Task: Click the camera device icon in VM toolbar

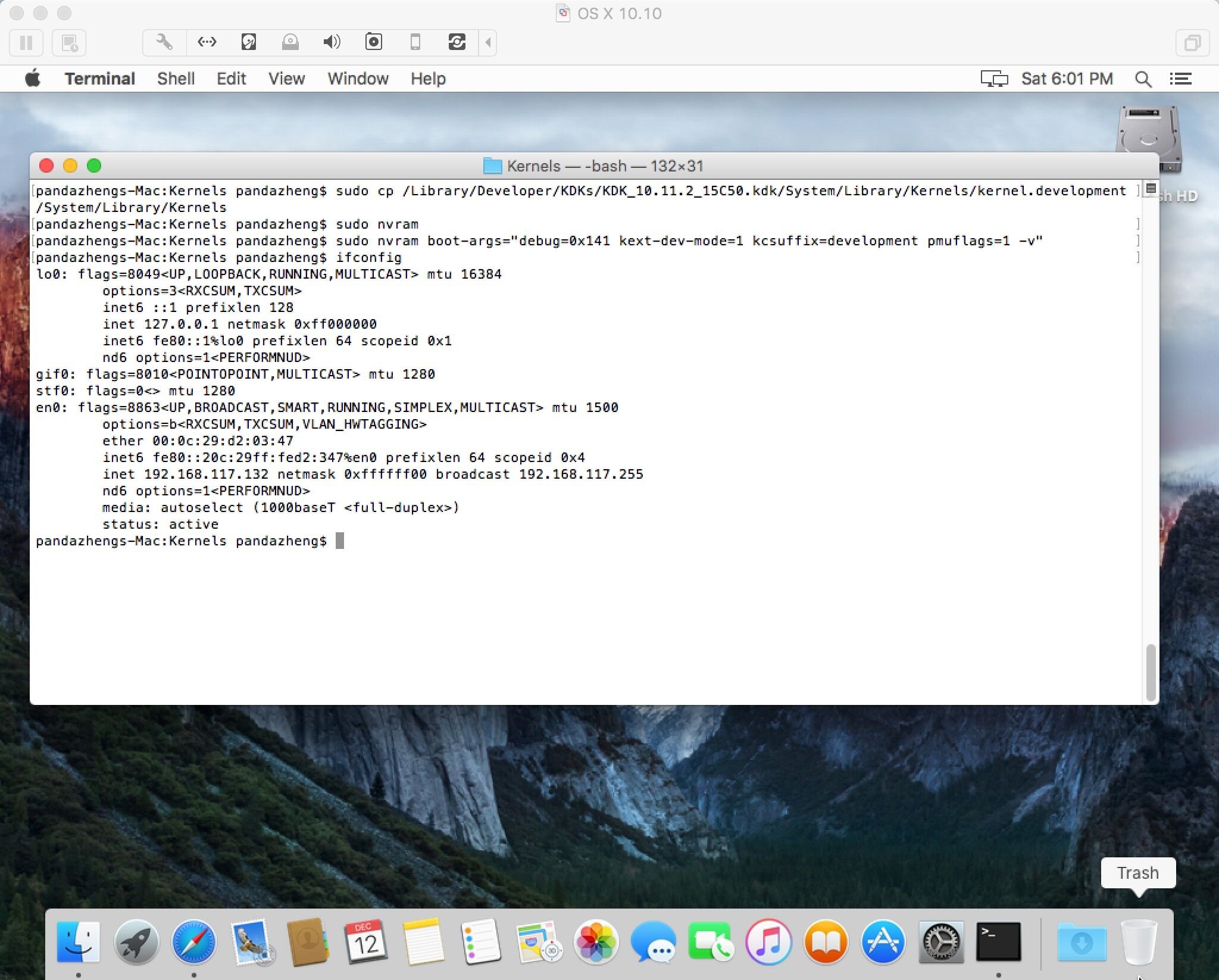Action: [373, 42]
